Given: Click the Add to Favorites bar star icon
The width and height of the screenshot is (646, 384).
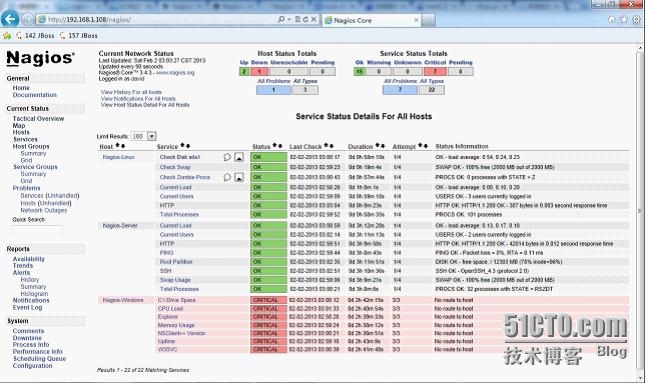Looking at the screenshot, I should (7, 36).
